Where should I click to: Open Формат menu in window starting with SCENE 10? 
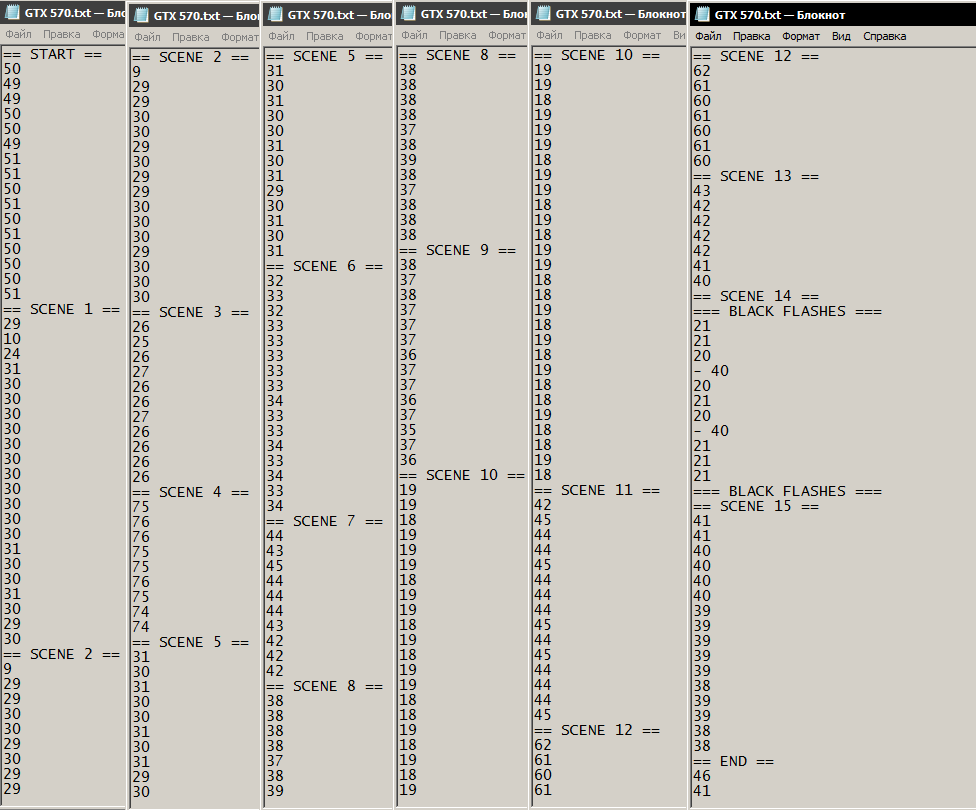pyautogui.click(x=642, y=35)
